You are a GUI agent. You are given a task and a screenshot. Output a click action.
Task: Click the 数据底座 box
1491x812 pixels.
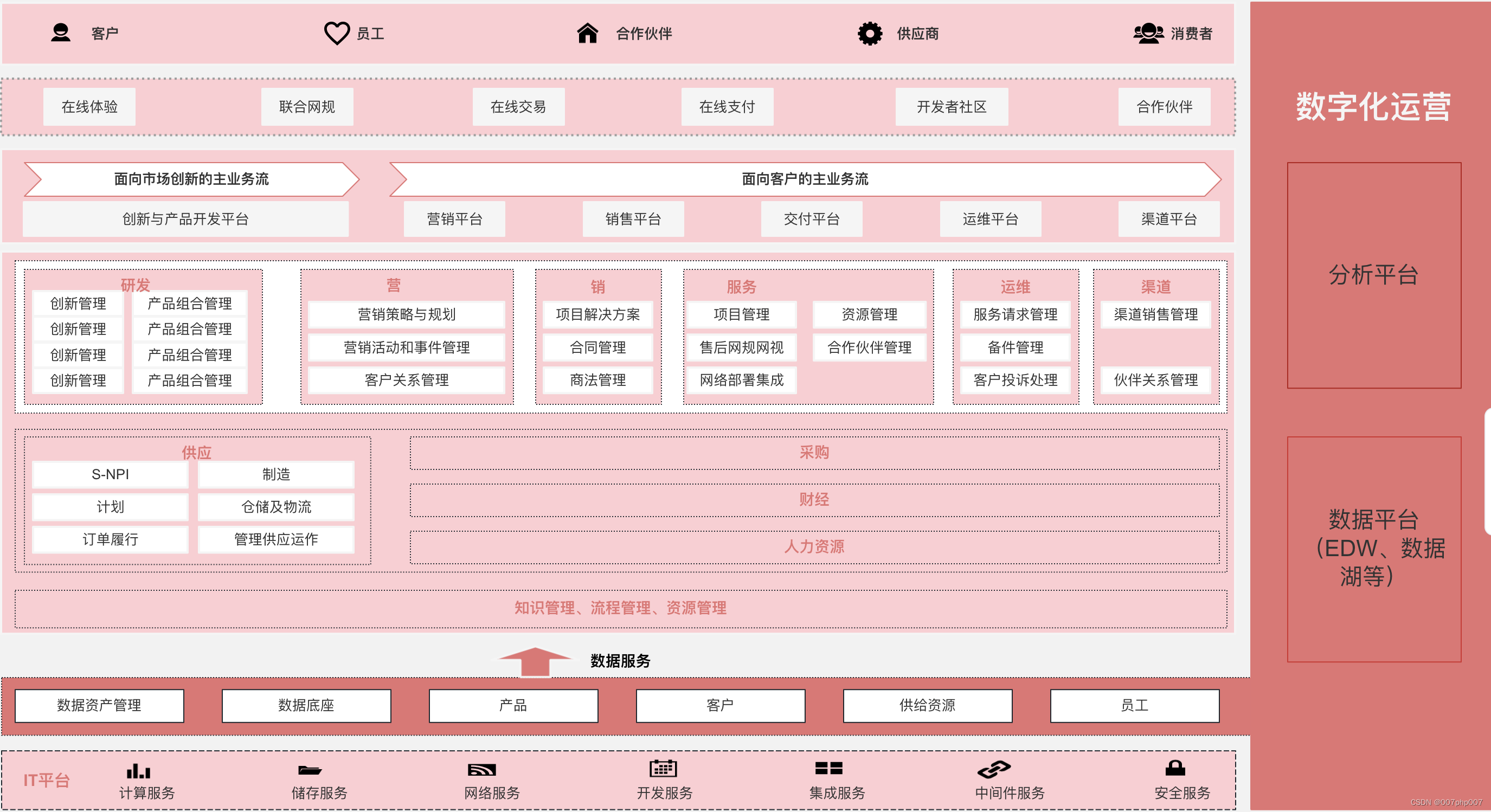(x=307, y=706)
